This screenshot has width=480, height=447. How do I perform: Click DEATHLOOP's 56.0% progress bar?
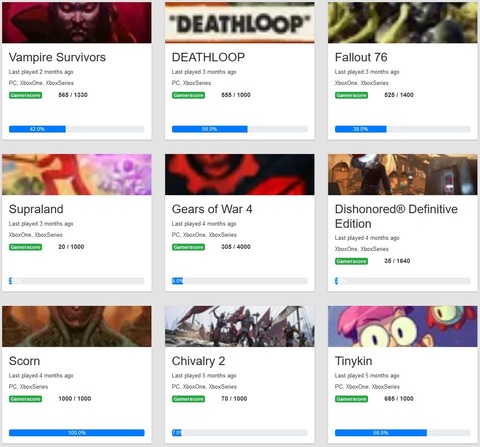click(240, 129)
